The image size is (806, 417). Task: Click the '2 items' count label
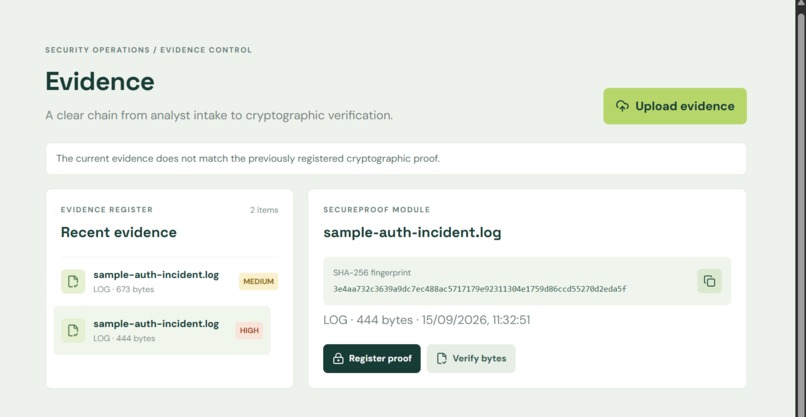click(264, 210)
